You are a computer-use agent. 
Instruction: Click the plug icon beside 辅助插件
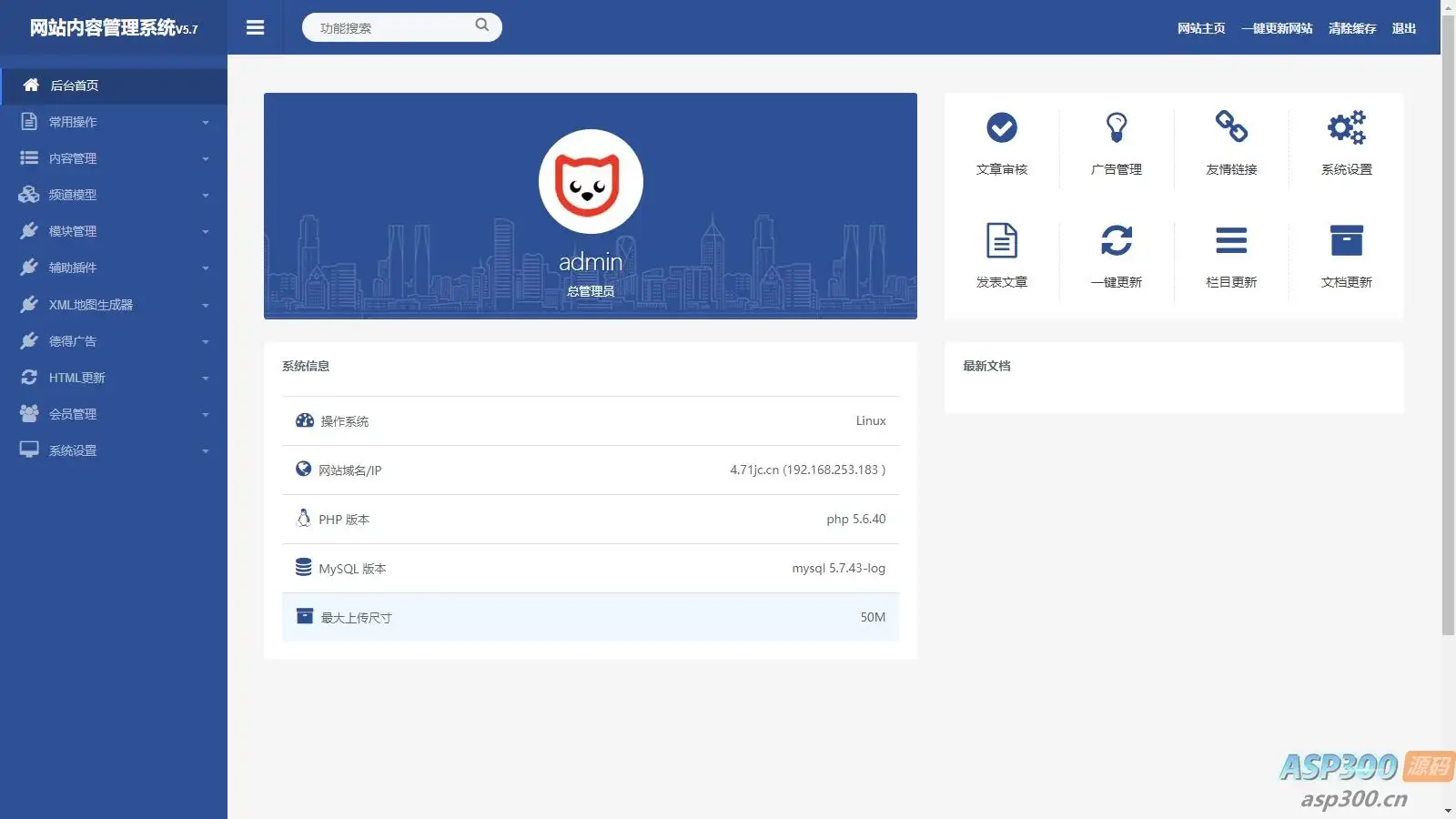click(x=29, y=267)
